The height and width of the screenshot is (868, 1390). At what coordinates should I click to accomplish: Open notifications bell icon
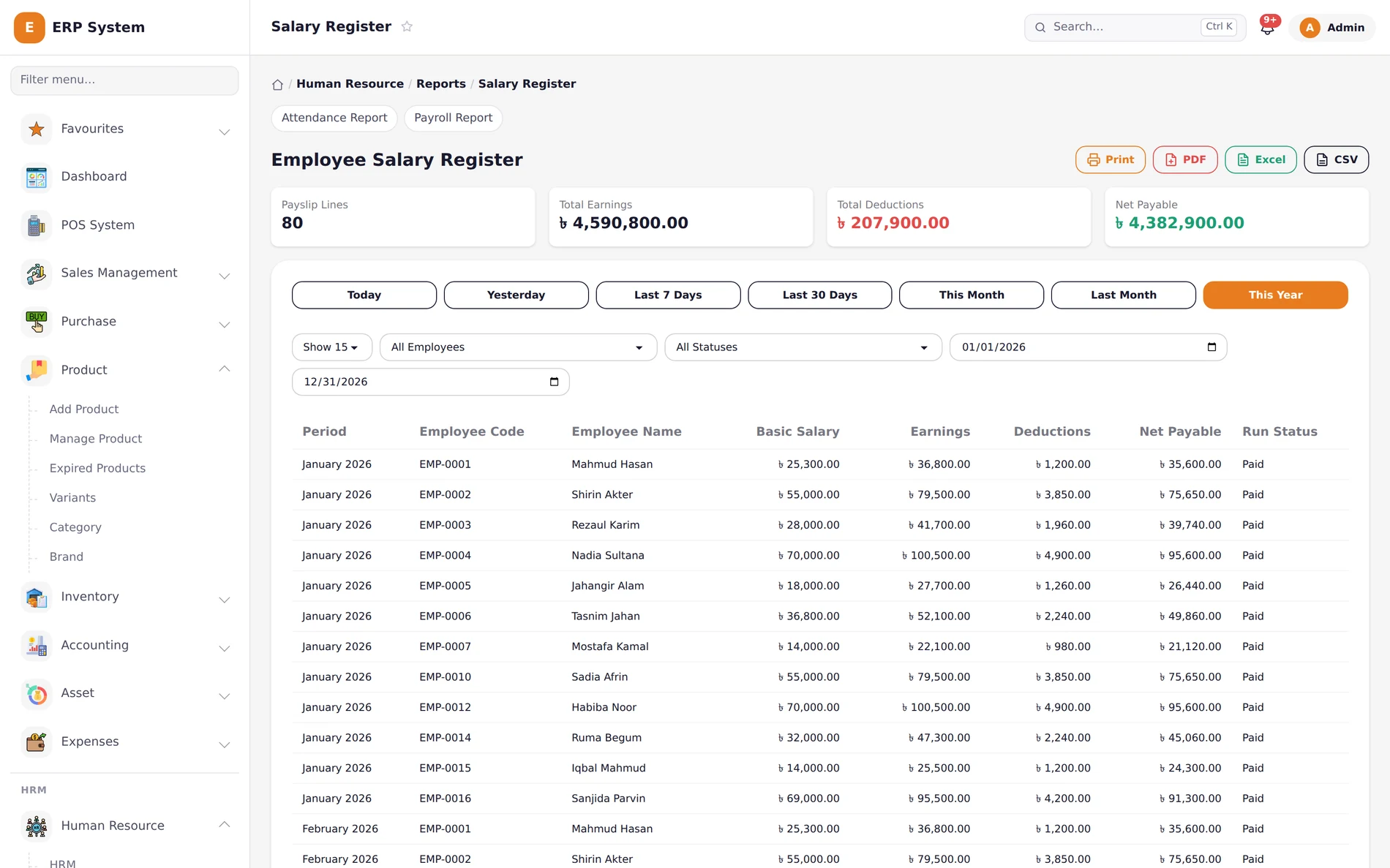(x=1267, y=28)
